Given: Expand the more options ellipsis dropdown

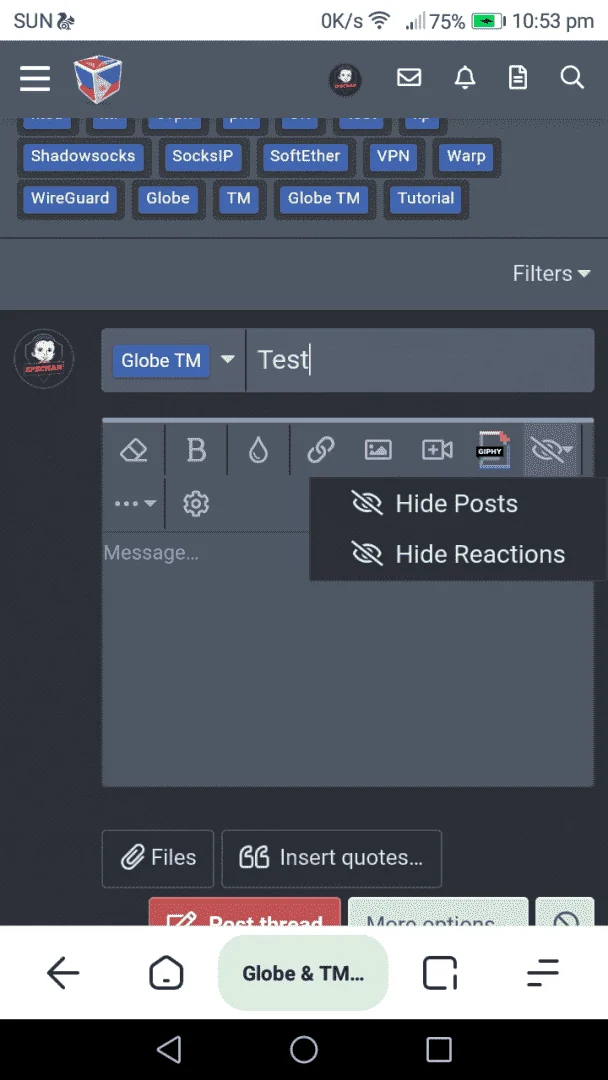Looking at the screenshot, I should coord(135,503).
